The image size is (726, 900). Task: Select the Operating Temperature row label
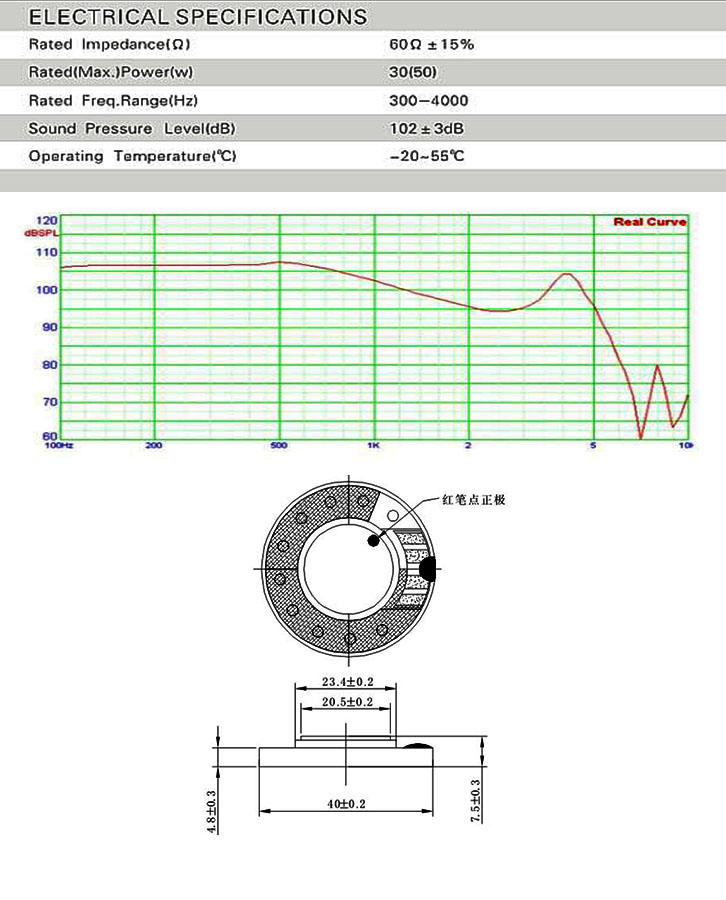(x=132, y=157)
